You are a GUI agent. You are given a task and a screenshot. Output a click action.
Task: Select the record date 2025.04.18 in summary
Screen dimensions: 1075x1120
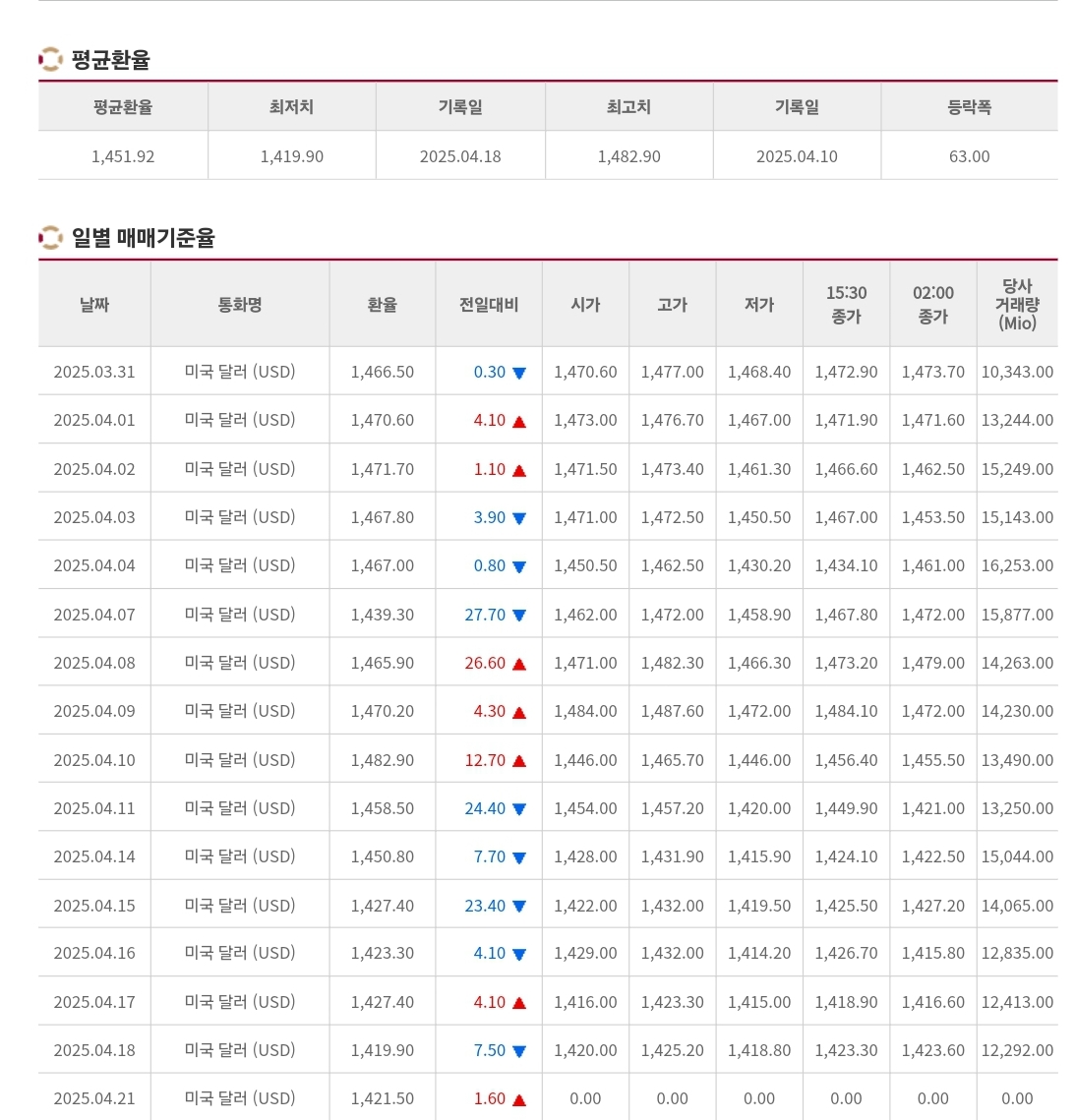[460, 156]
